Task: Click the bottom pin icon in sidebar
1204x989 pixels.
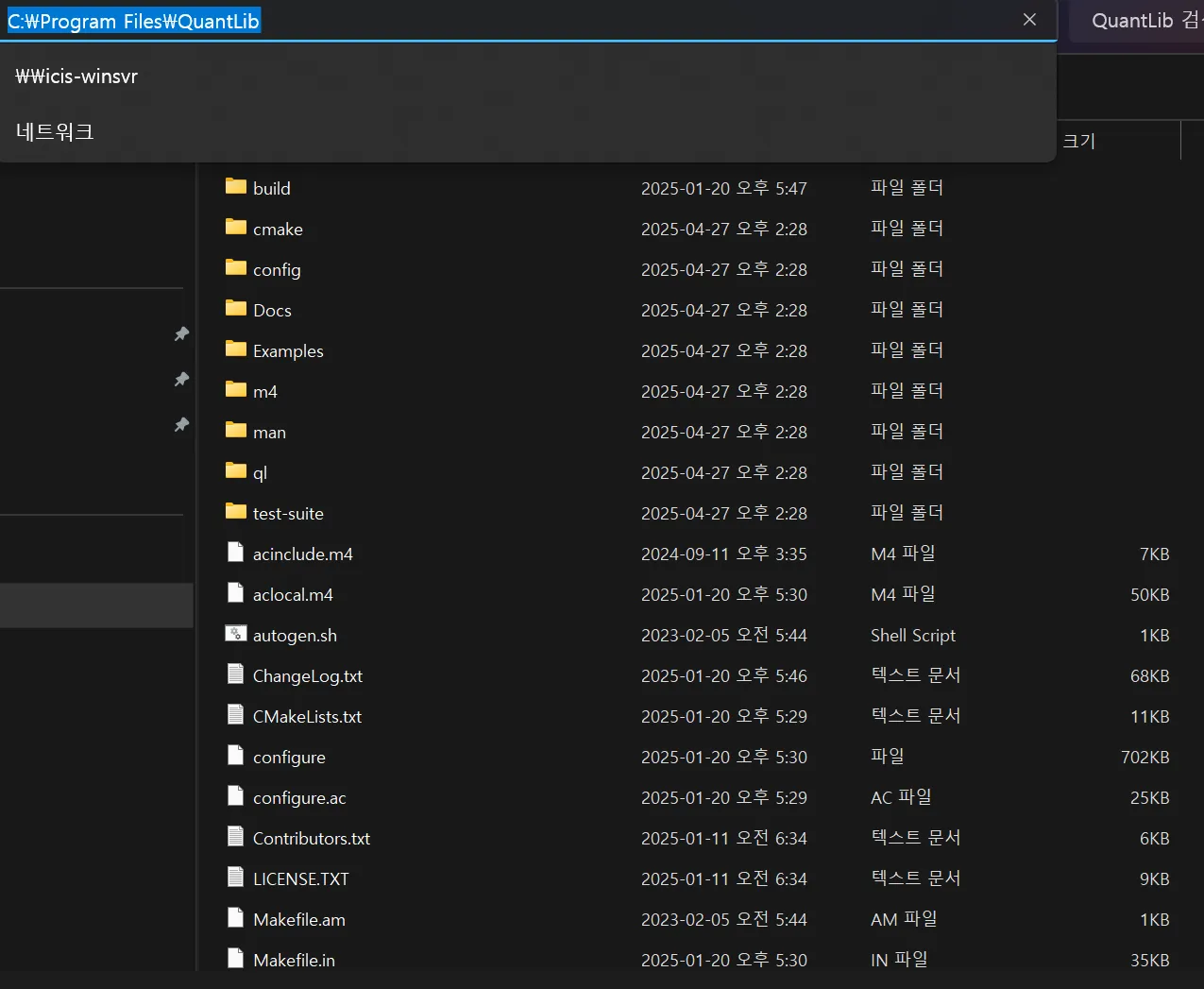Action: point(181,425)
